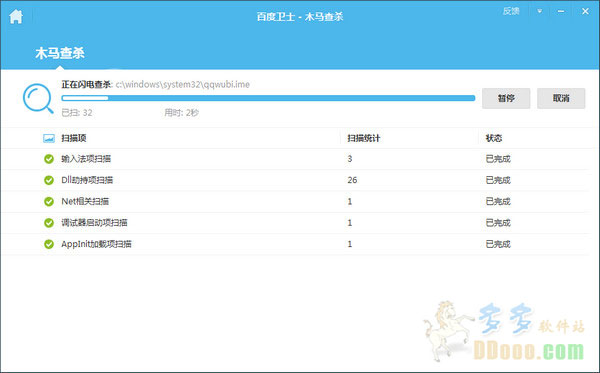Minimize the 百度卫士 window
Viewport: 600px width, 373px height.
pos(561,11)
